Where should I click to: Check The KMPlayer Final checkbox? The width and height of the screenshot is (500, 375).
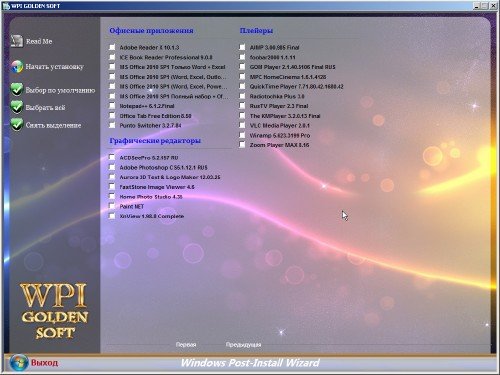[242, 116]
